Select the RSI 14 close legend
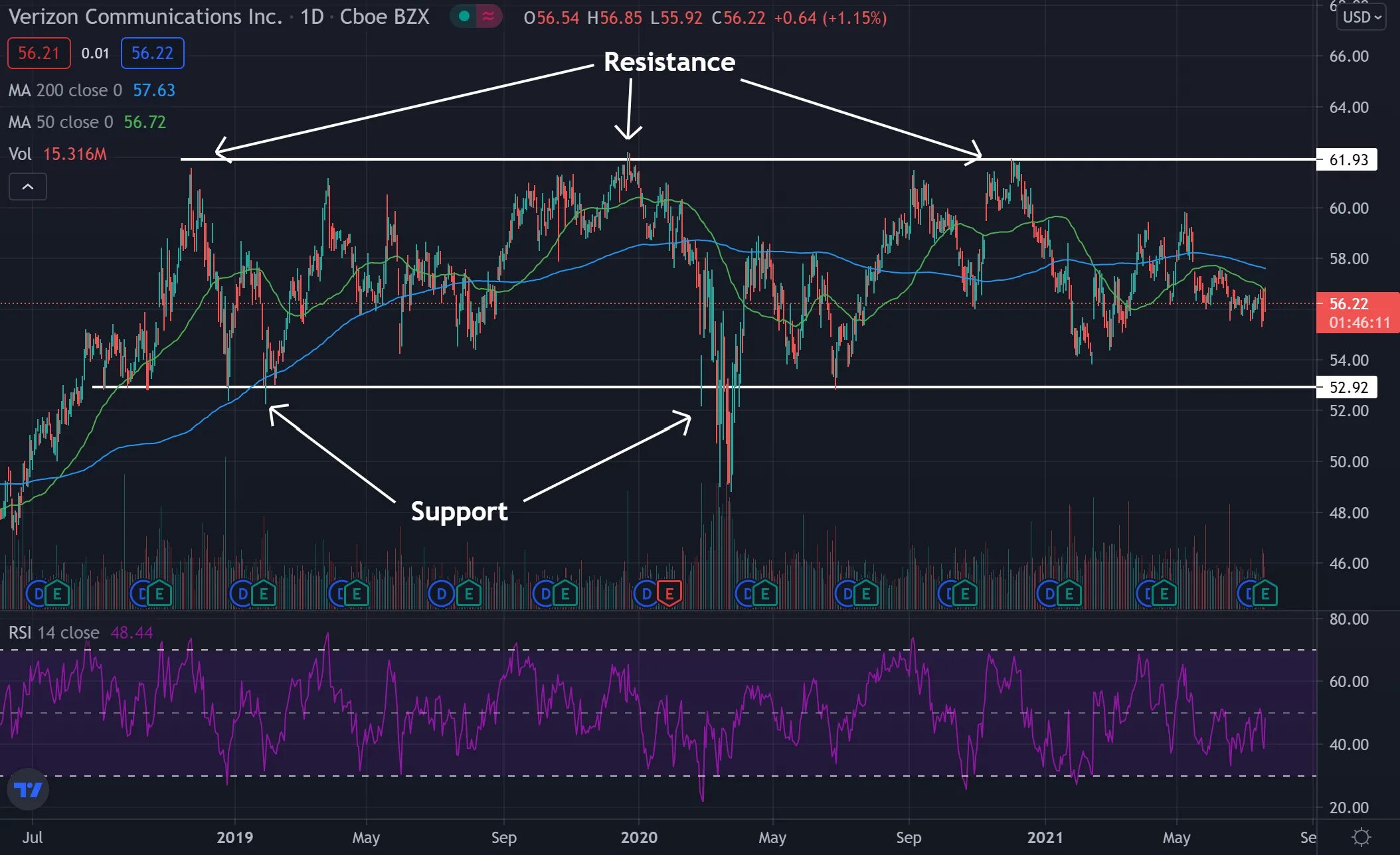Screen dimensions: 1400x855 coord(54,633)
